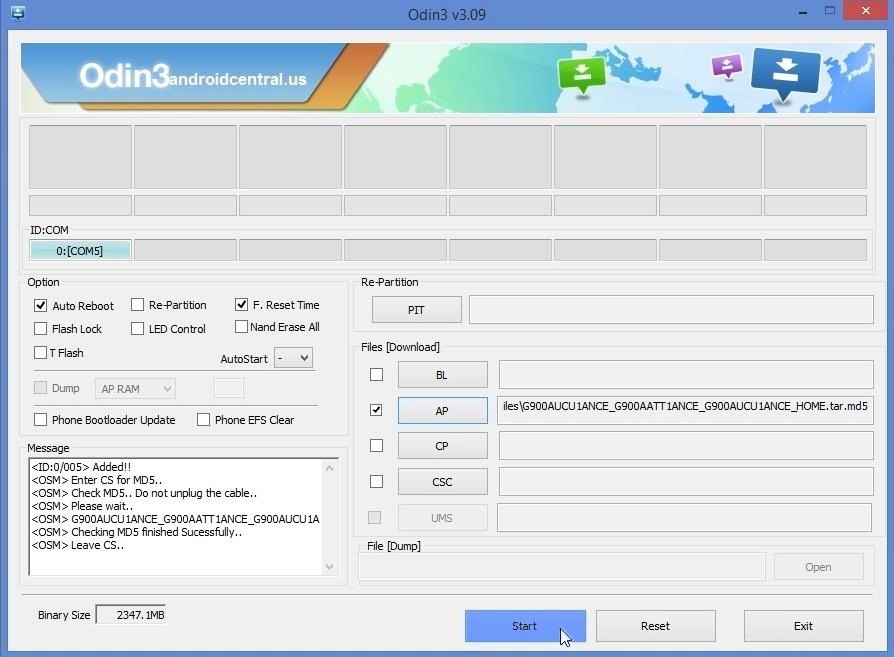Enable Phone Bootloader Update
The width and height of the screenshot is (894, 657).
point(40,420)
